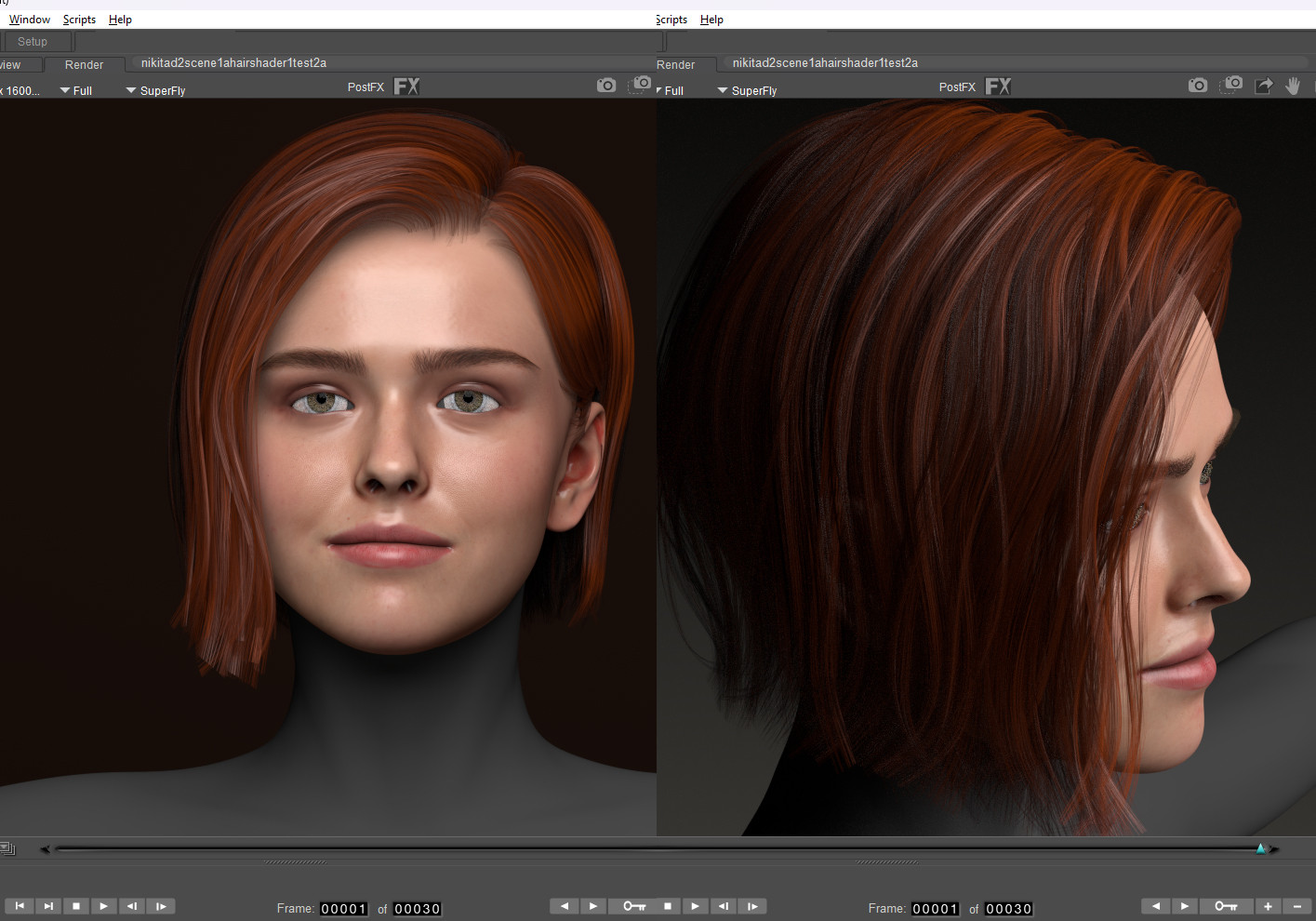
Task: Open the Window menu
Action: click(30, 20)
